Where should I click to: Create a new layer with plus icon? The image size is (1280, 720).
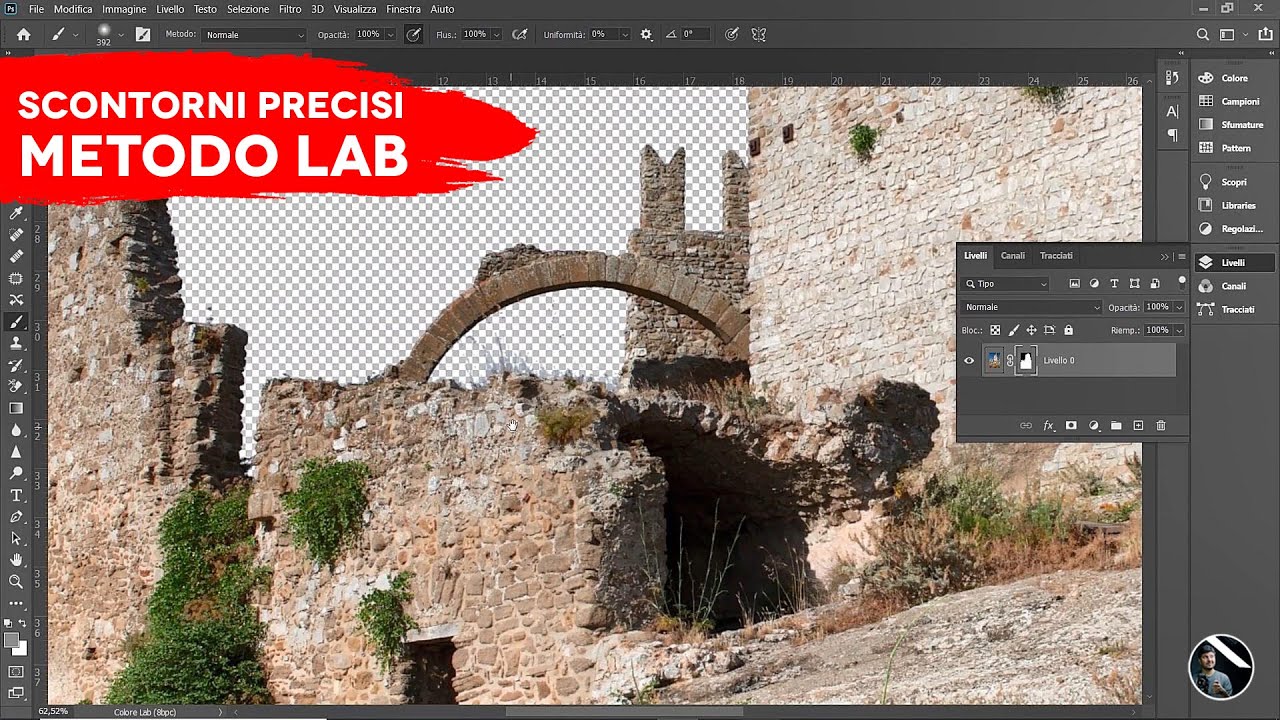point(1138,425)
